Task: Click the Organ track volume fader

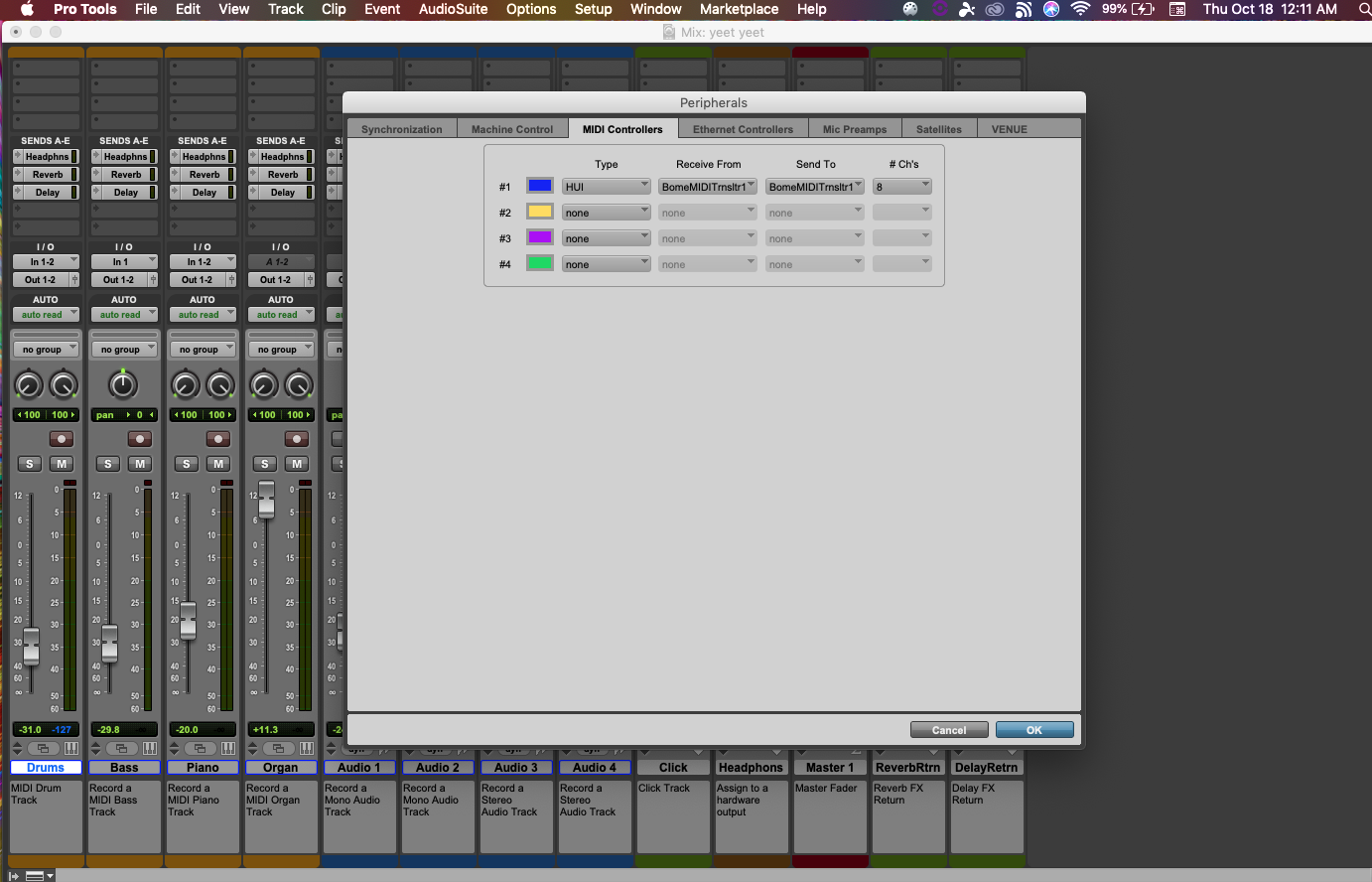Action: (266, 498)
